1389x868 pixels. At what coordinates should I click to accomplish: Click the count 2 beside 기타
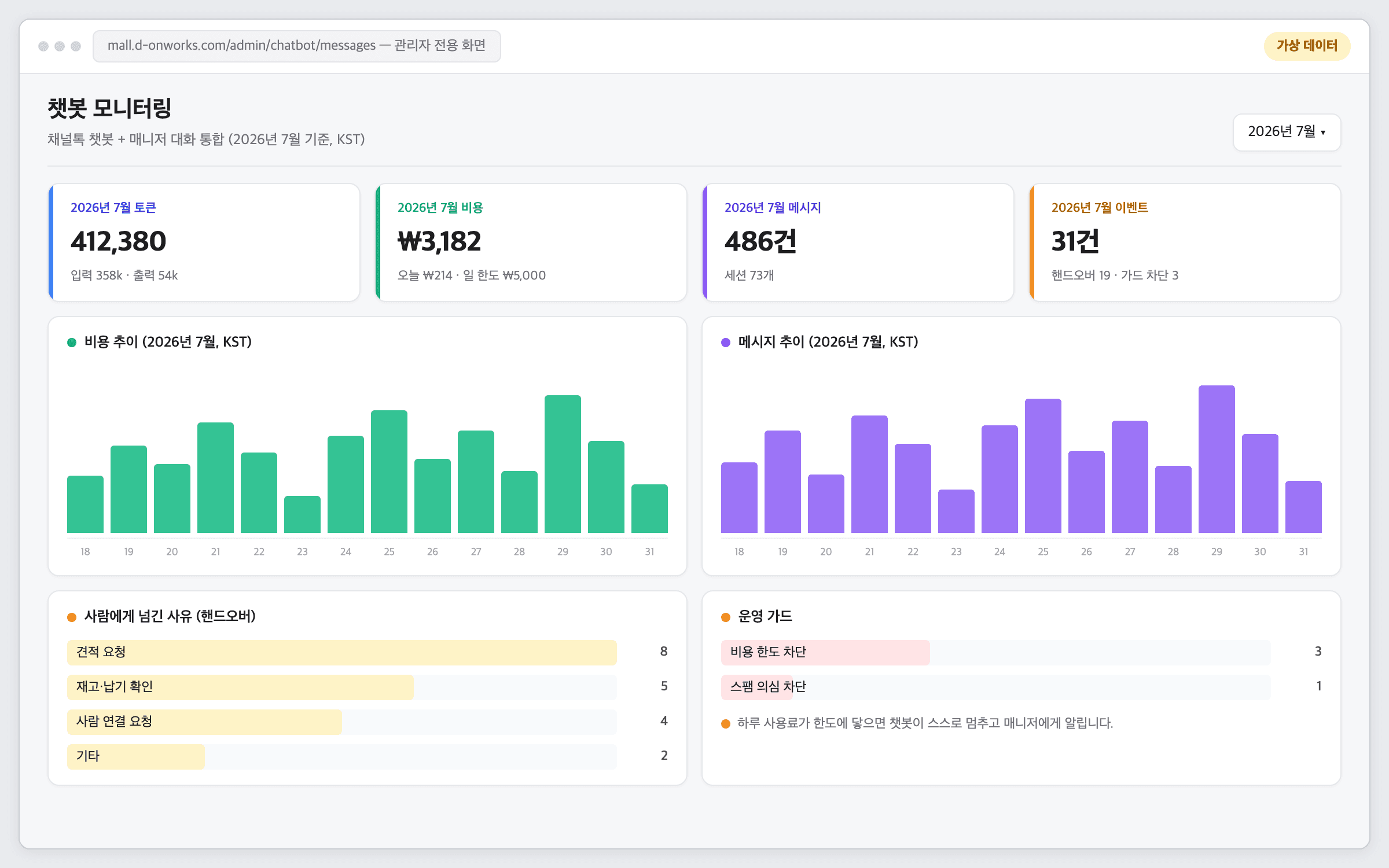point(664,756)
